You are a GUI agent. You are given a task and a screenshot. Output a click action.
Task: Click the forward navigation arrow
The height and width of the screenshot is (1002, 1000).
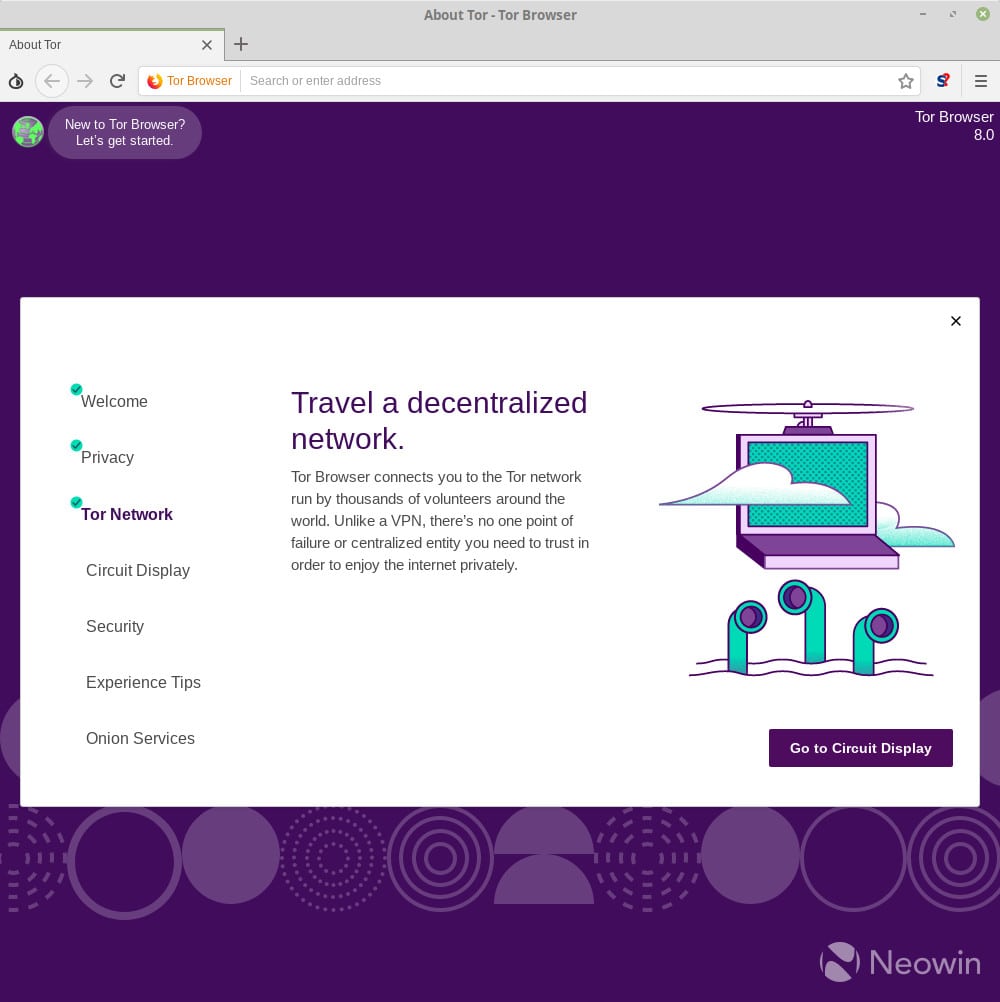pyautogui.click(x=85, y=81)
